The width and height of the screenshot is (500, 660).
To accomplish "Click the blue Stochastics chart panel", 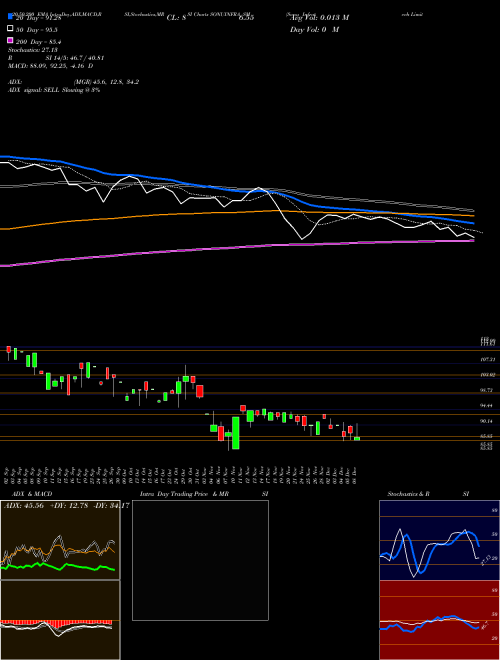I will (439, 540).
